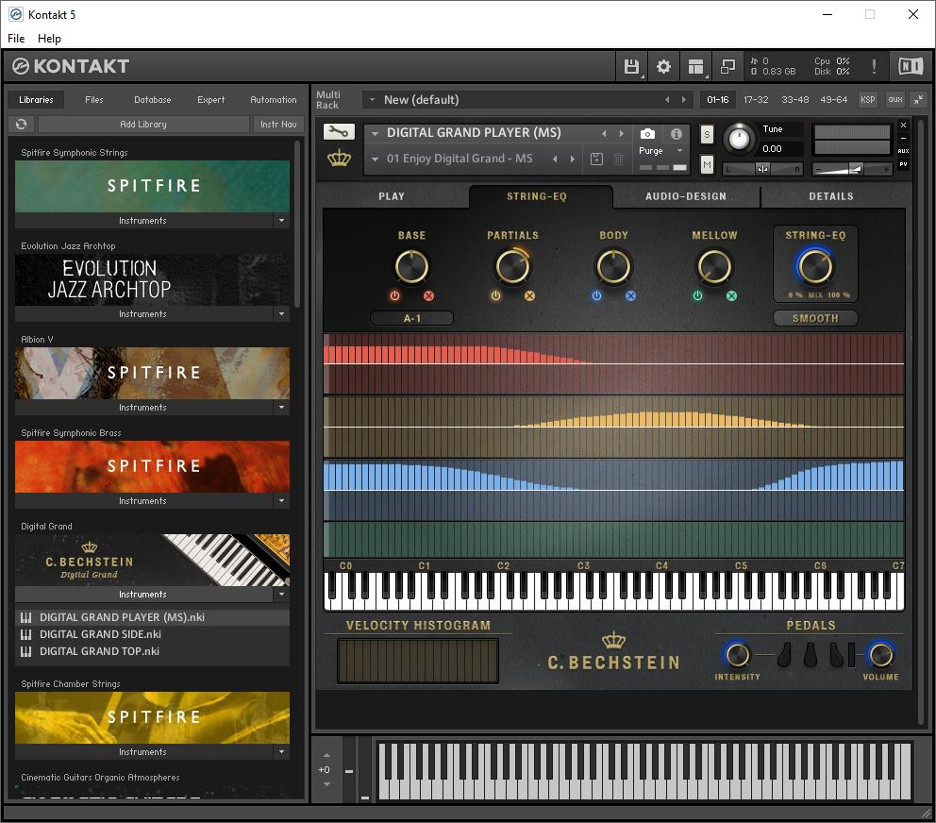Go to next multi with the right arrow
Screen dimensions: 936x823
[683, 100]
